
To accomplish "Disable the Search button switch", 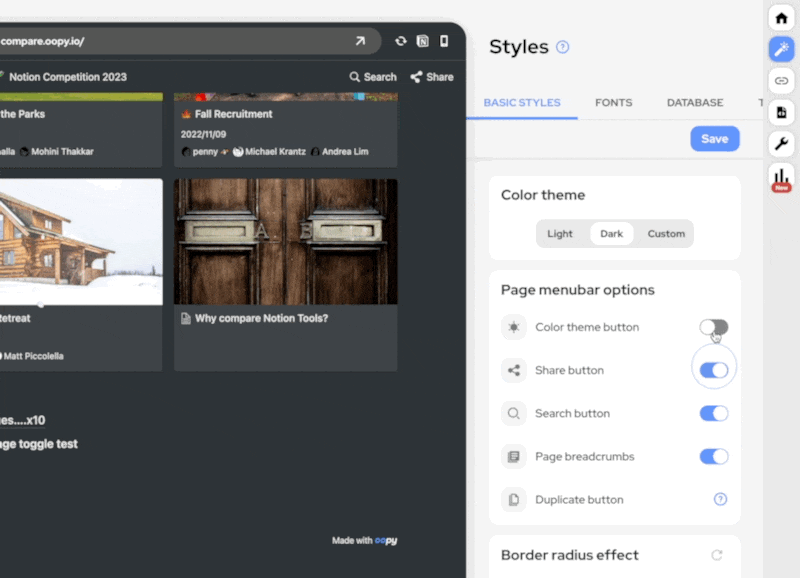I will [x=714, y=413].
